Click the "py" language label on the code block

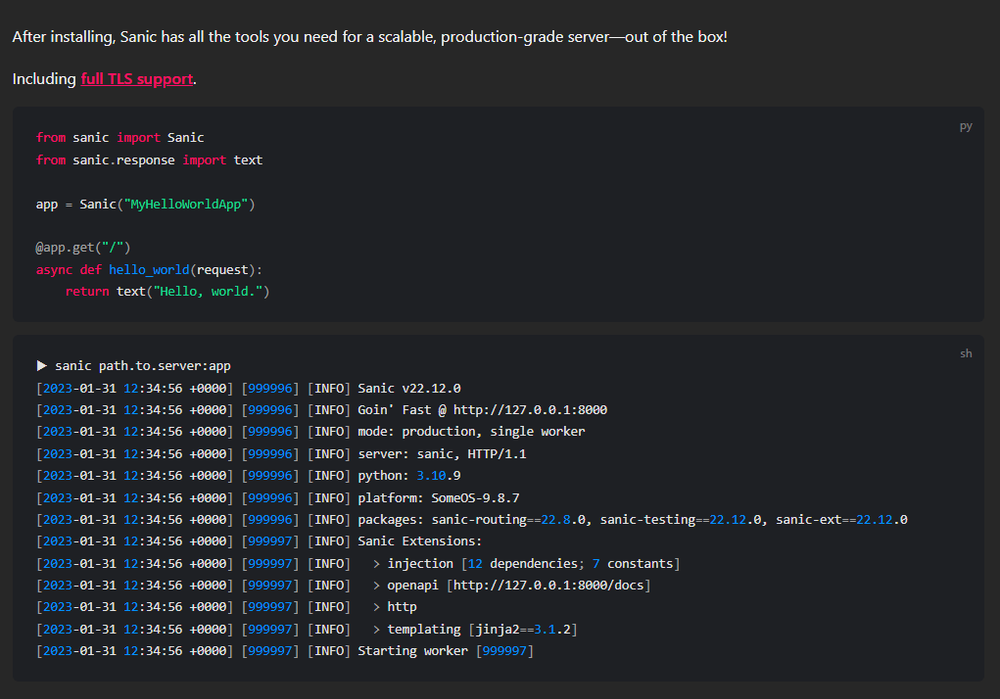[966, 126]
